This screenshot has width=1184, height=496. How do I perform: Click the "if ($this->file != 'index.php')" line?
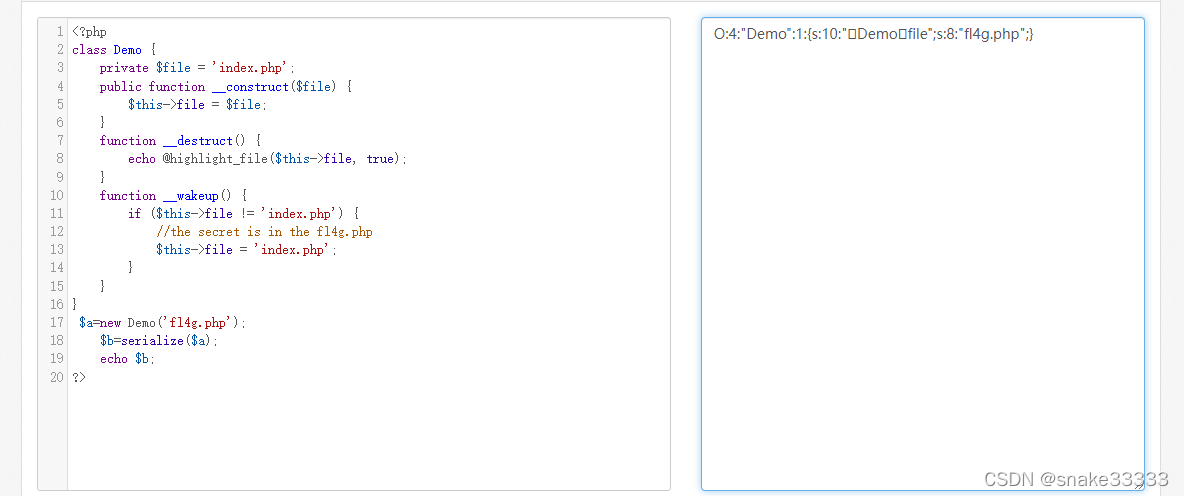click(x=243, y=214)
